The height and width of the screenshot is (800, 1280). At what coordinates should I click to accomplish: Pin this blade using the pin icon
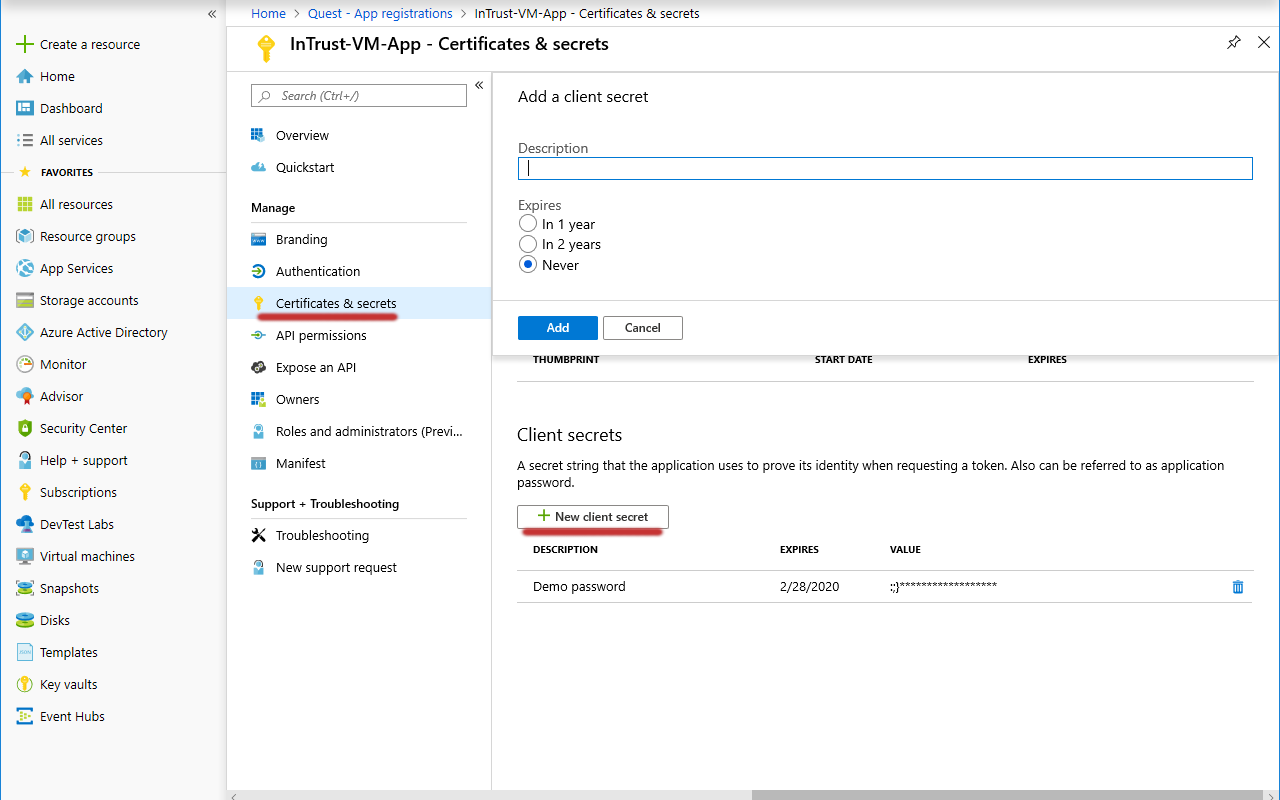coord(1234,43)
